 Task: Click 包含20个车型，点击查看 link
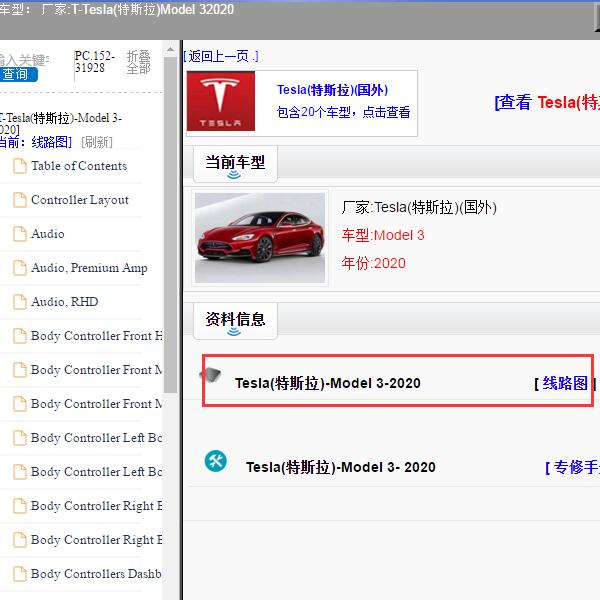coord(343,112)
